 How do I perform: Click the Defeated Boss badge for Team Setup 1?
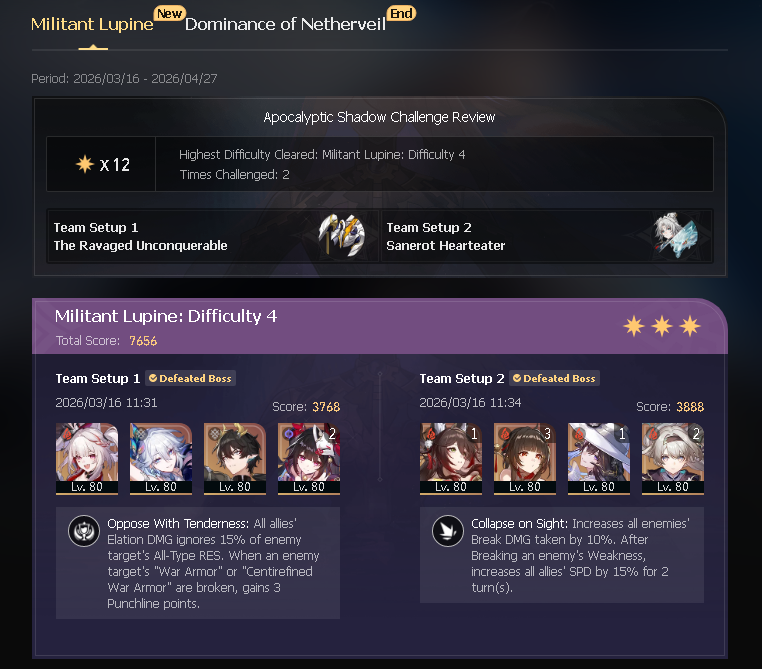(x=190, y=378)
